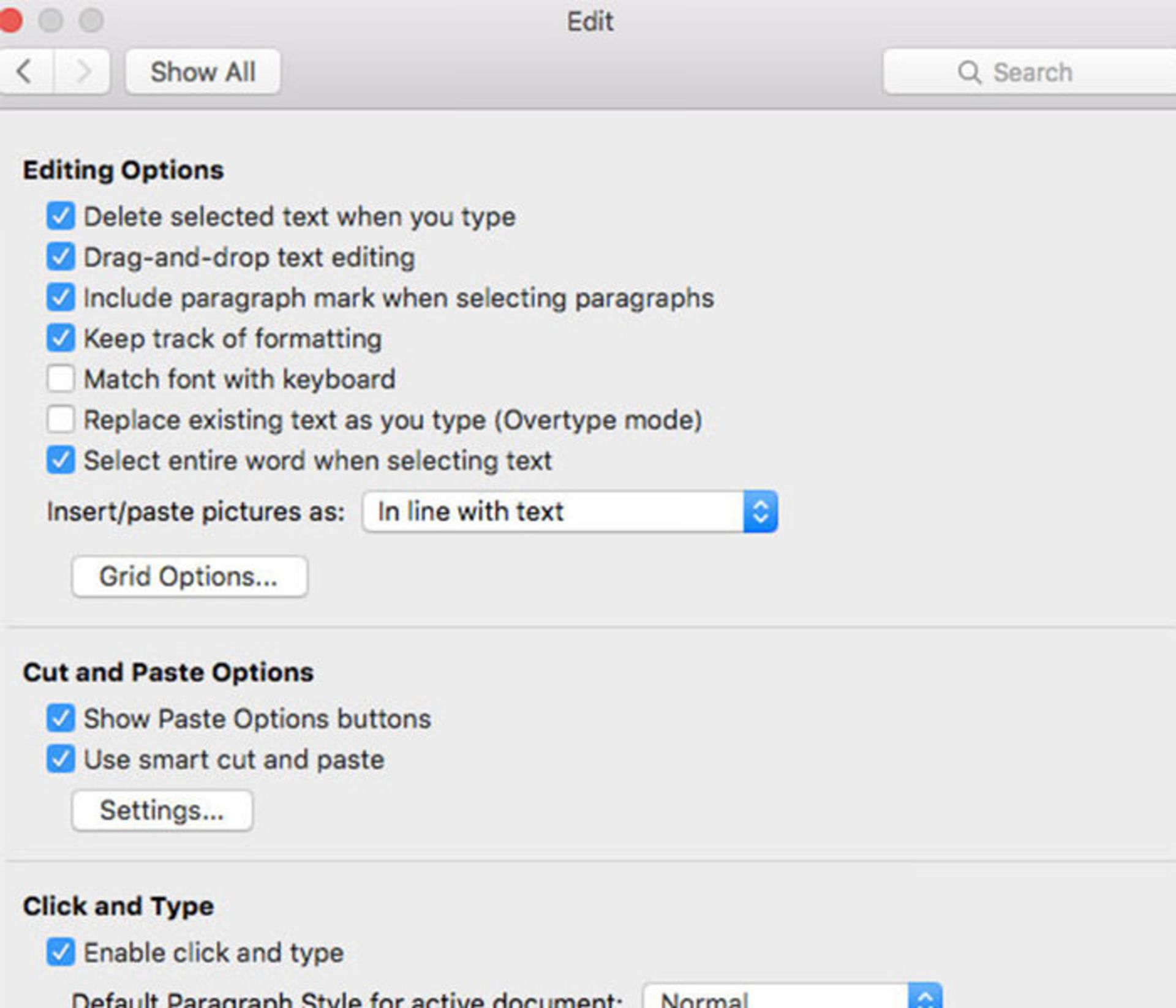
Task: Toggle Select entire word when selecting text
Action: (x=61, y=460)
